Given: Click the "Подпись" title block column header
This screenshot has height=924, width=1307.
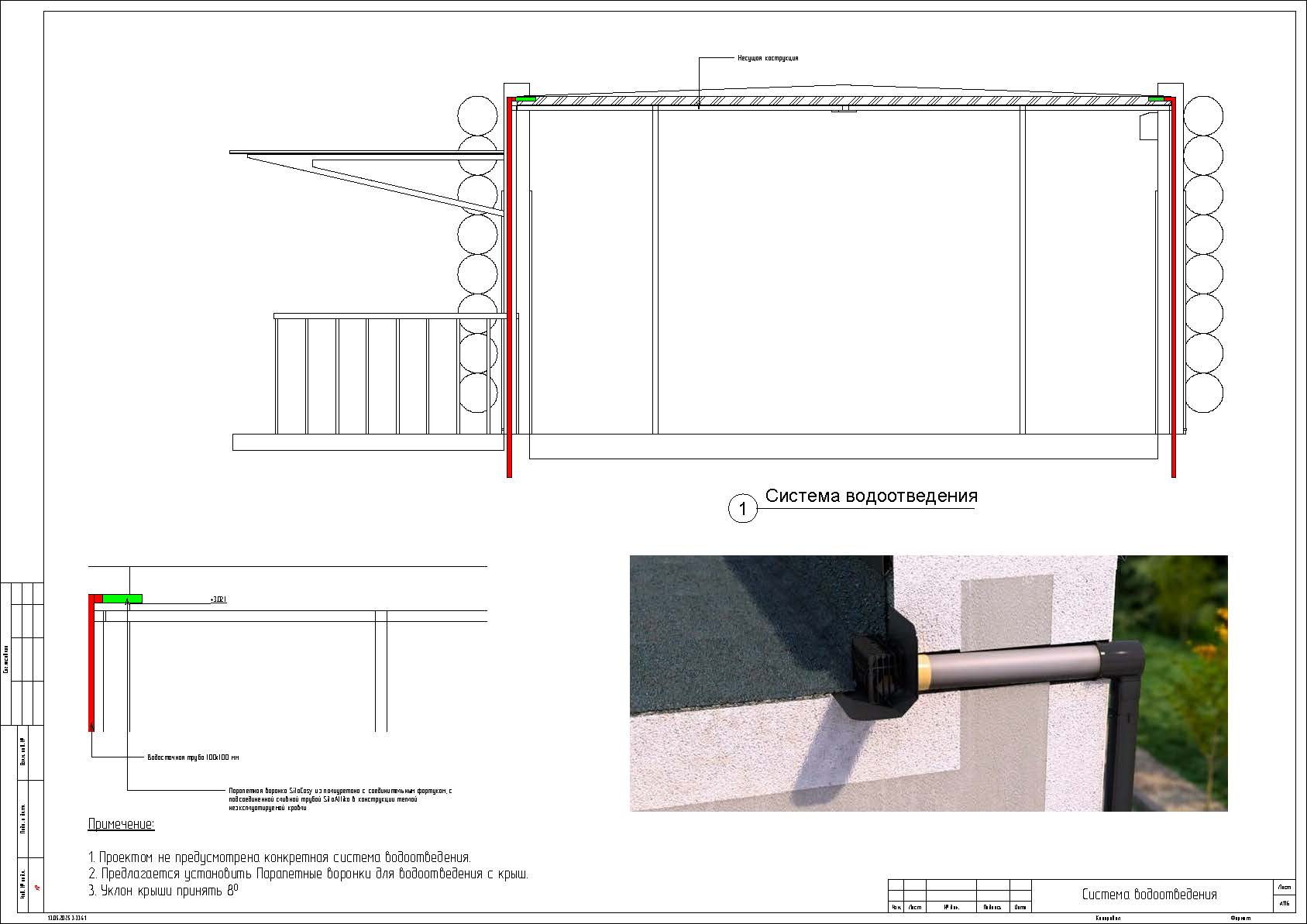Looking at the screenshot, I should coord(993,907).
